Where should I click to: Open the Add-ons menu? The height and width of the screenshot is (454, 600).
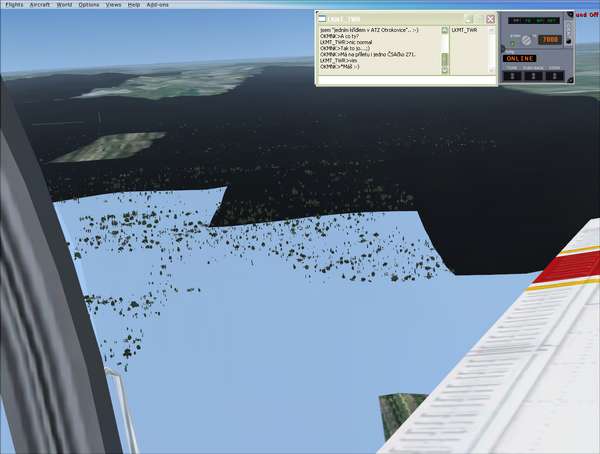coord(157,5)
